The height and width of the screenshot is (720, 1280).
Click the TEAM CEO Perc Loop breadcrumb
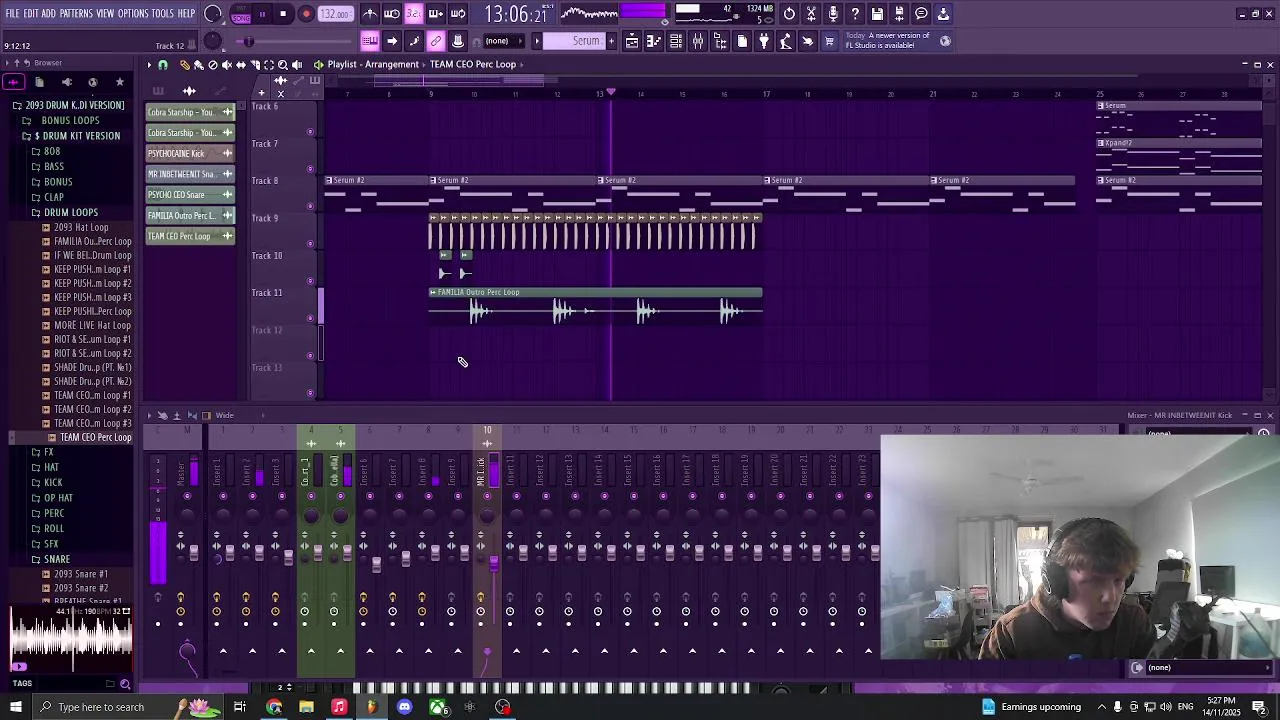(473, 64)
